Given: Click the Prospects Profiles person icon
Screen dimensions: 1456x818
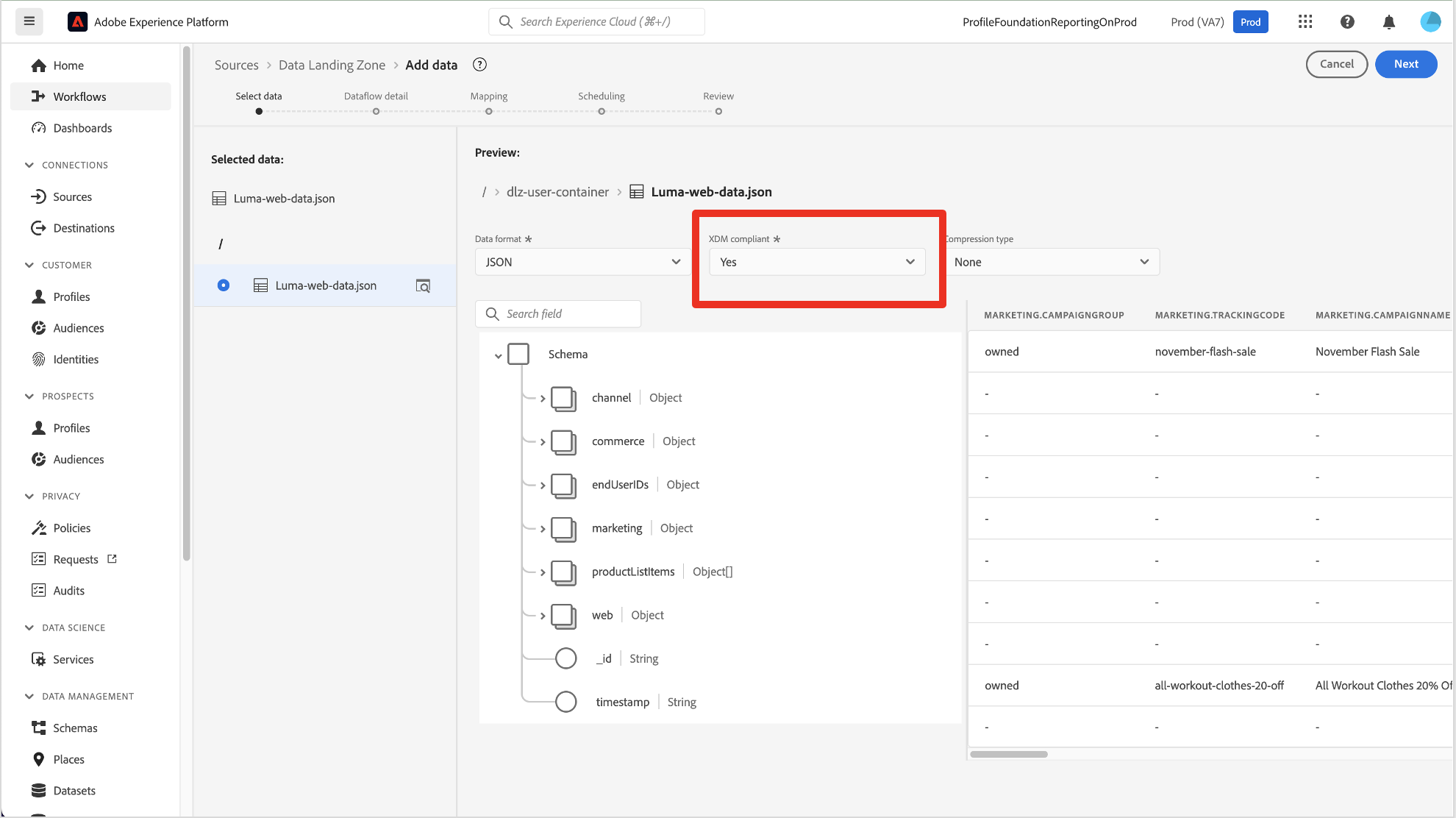Looking at the screenshot, I should [x=39, y=427].
